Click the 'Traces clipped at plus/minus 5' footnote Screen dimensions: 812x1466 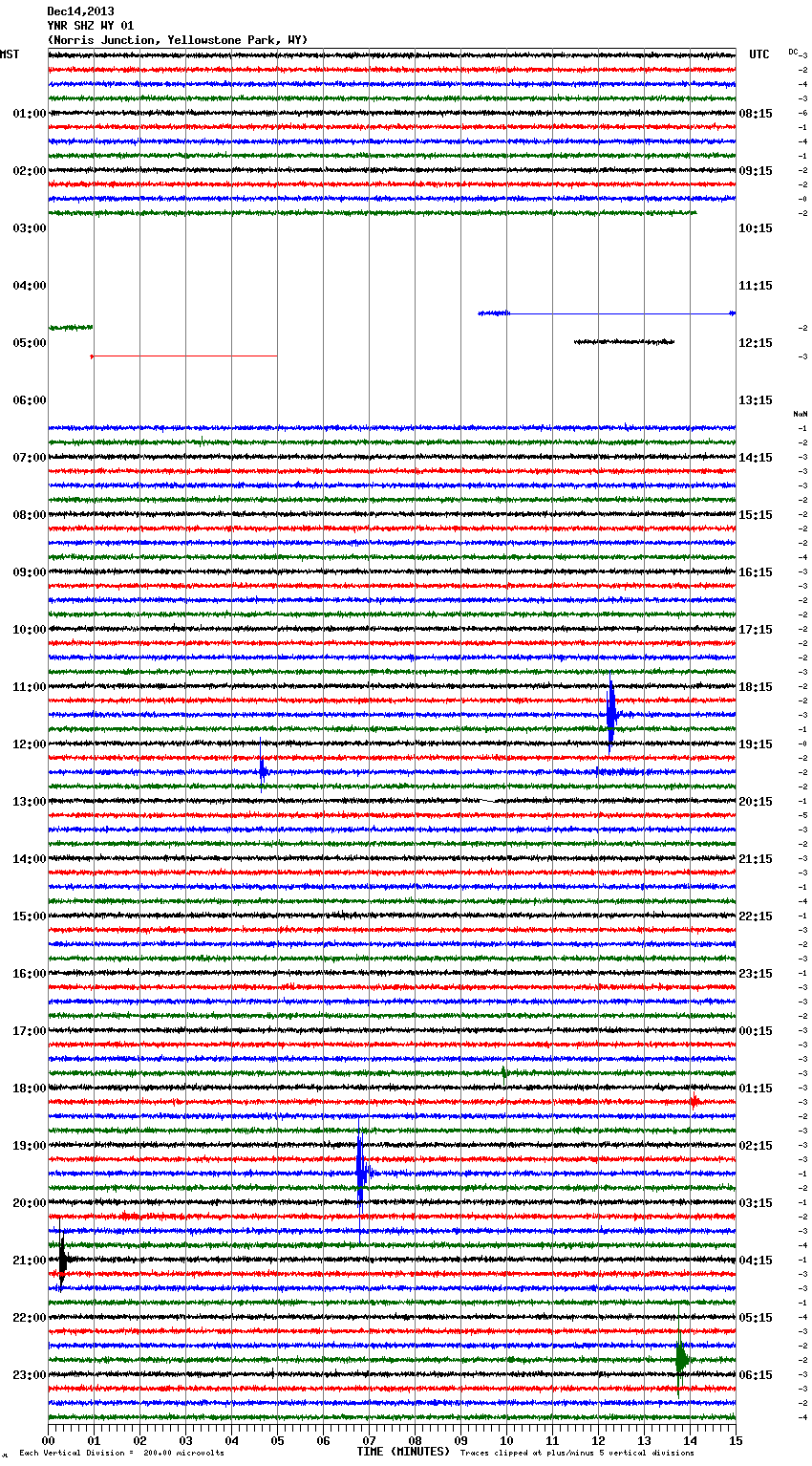(x=577, y=1454)
